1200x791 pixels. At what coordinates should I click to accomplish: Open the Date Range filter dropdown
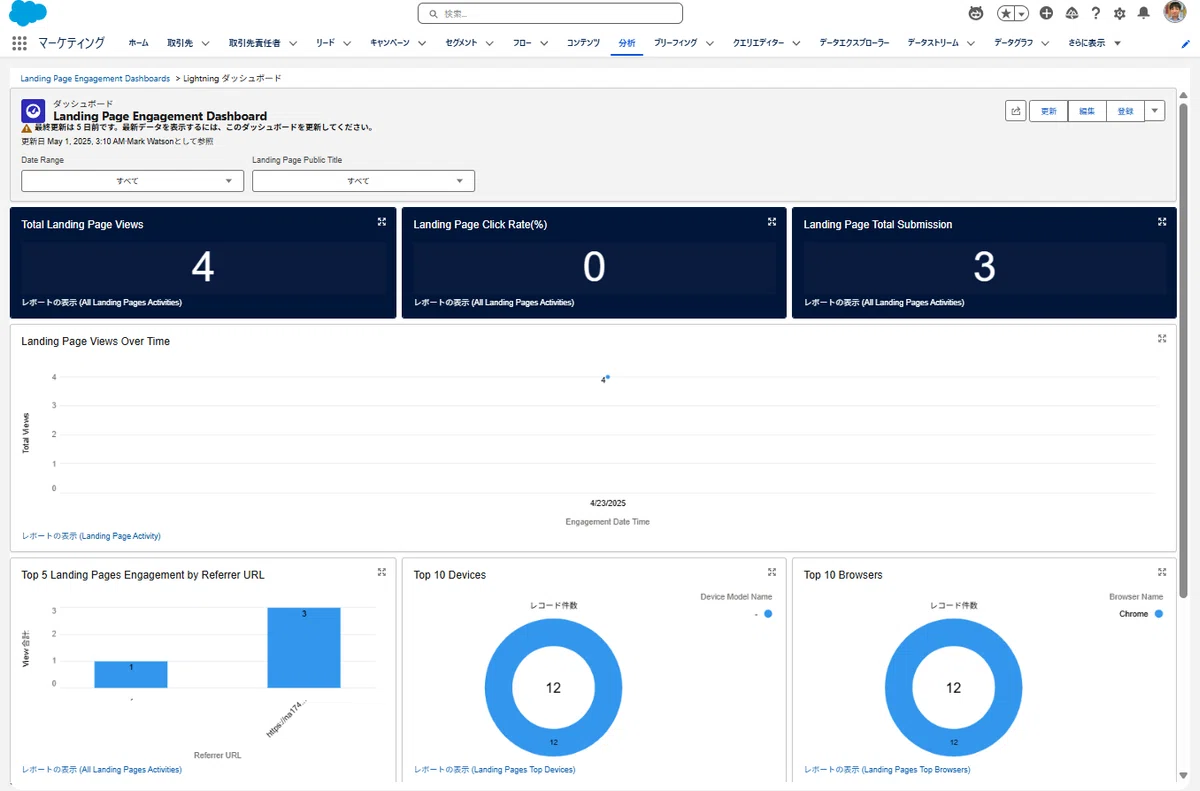(x=133, y=181)
